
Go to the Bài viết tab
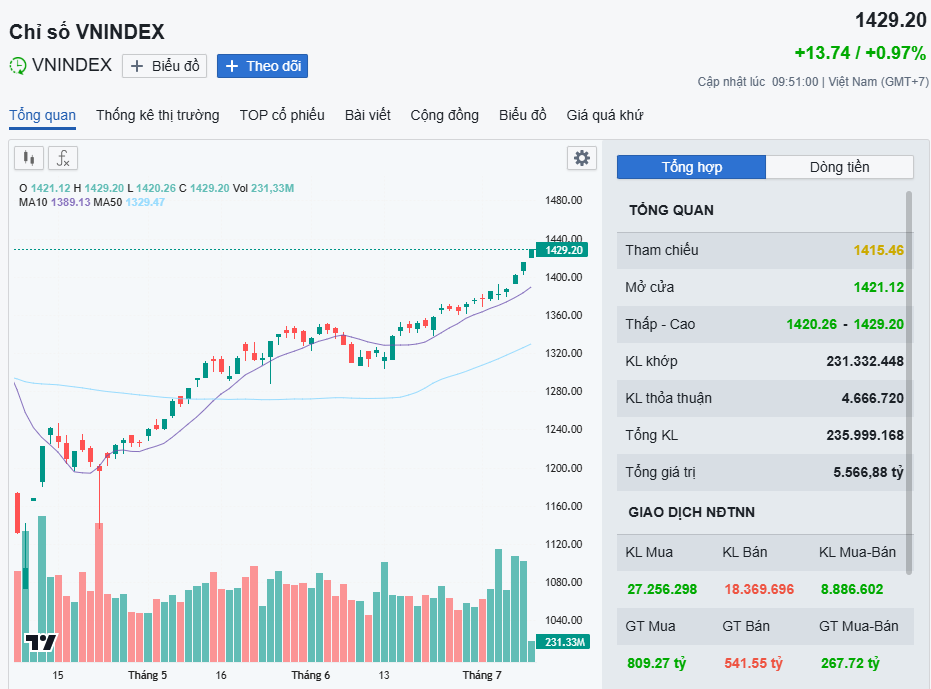click(x=368, y=115)
